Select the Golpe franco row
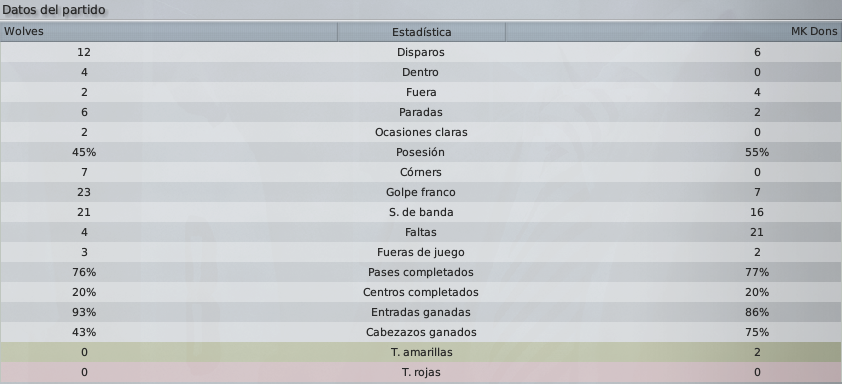Screen dimensions: 842x384 (421, 192)
